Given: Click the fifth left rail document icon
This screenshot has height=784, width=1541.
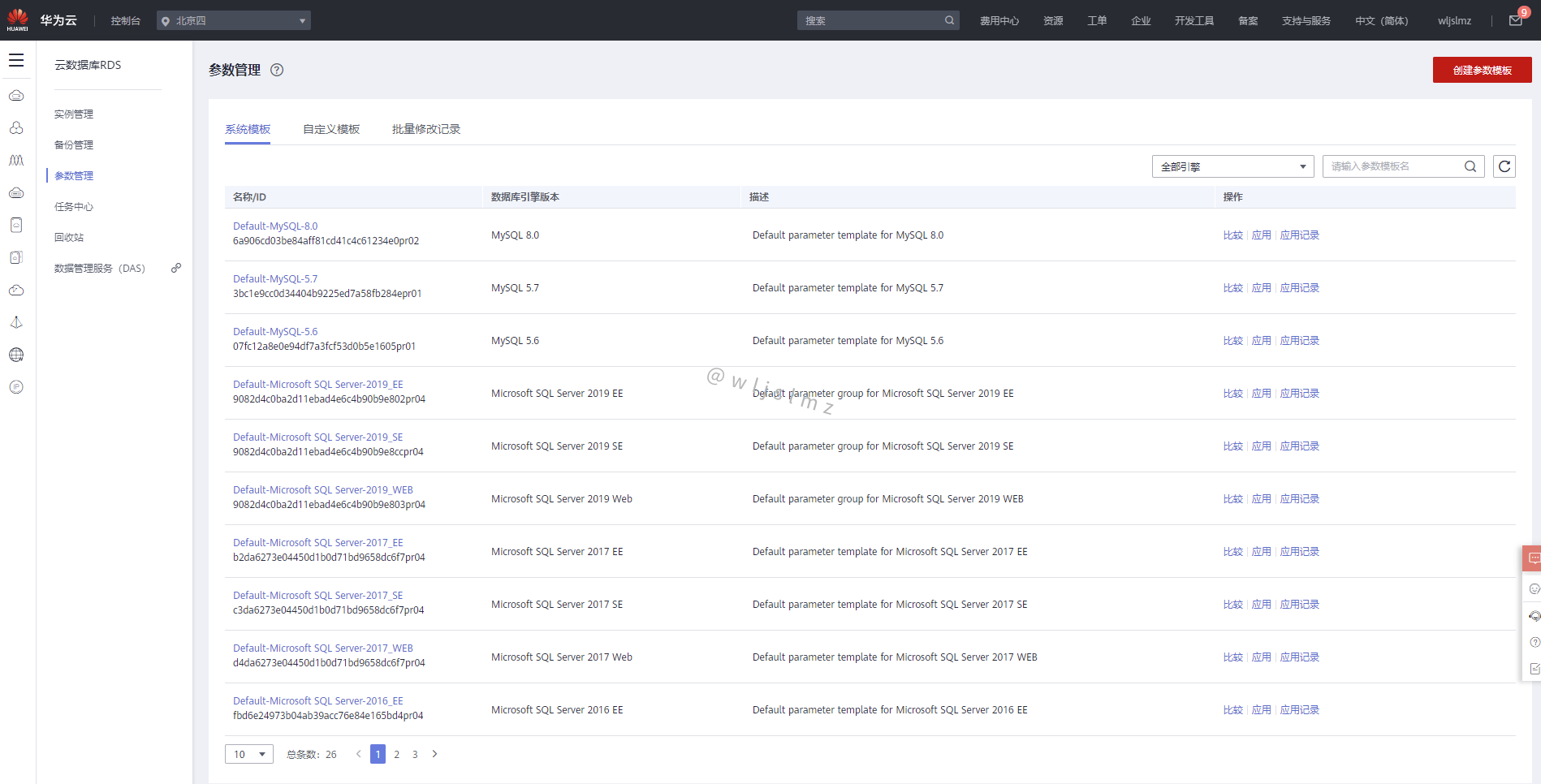Looking at the screenshot, I should 16,226.
